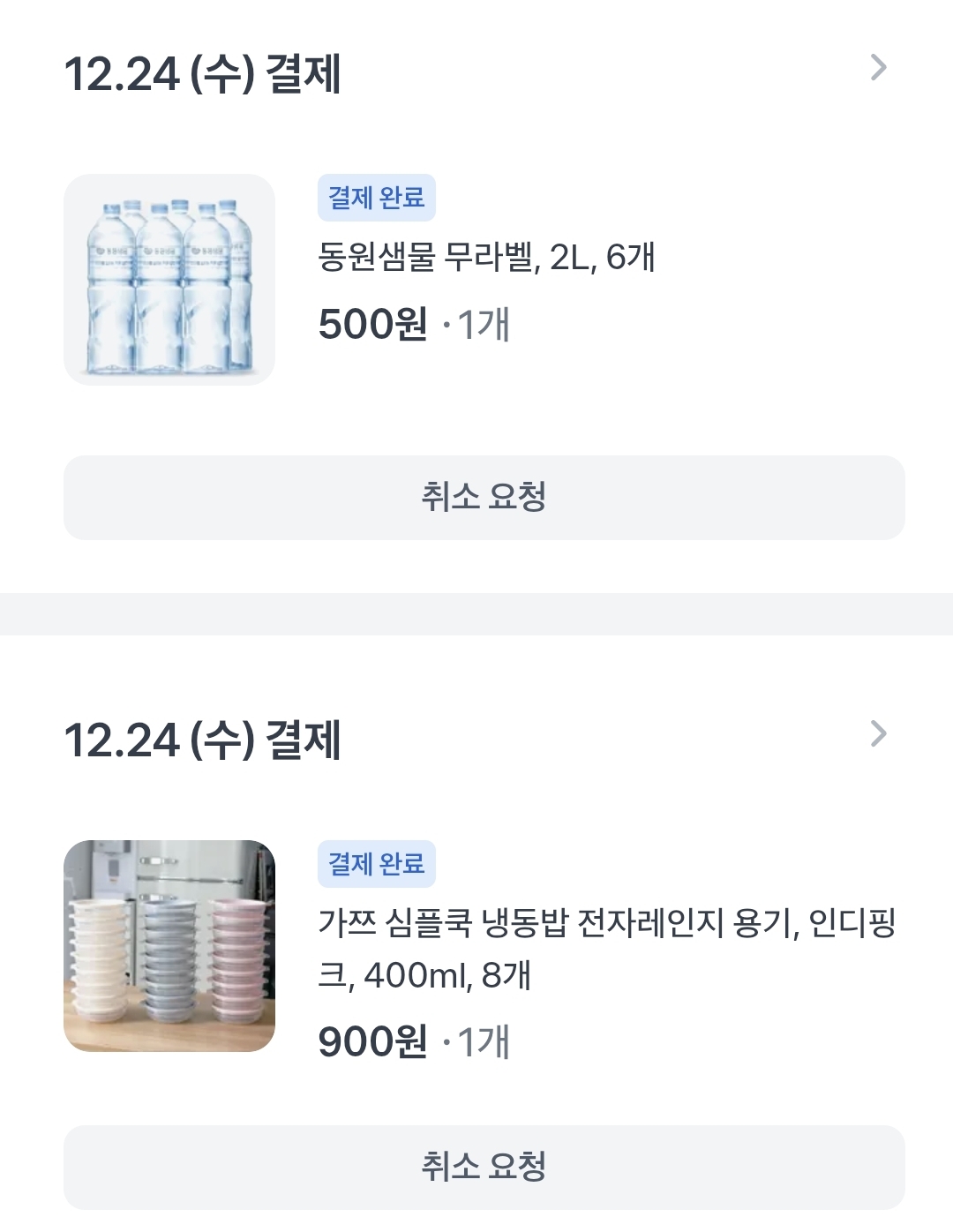
Task: Open the 가쯔 심플쿡 order chevron arrow
Action: point(878,733)
